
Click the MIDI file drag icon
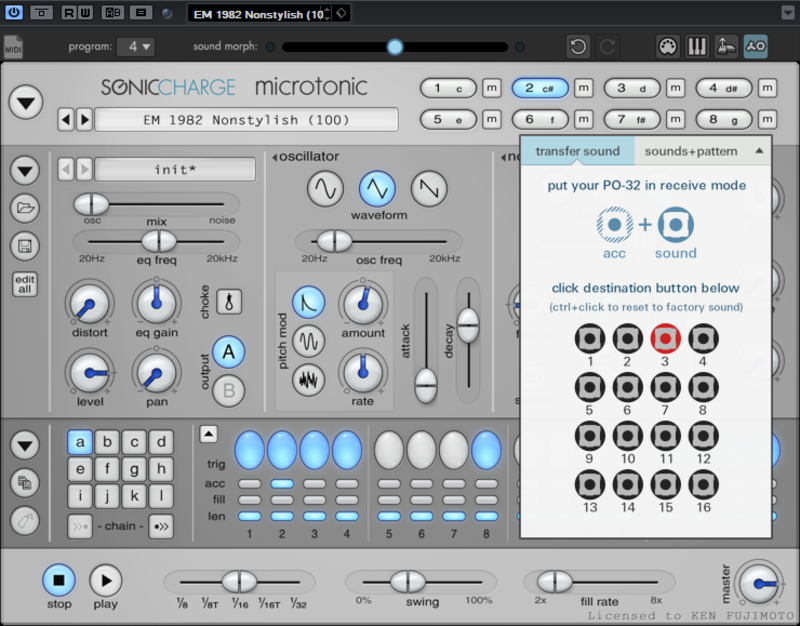click(13, 47)
